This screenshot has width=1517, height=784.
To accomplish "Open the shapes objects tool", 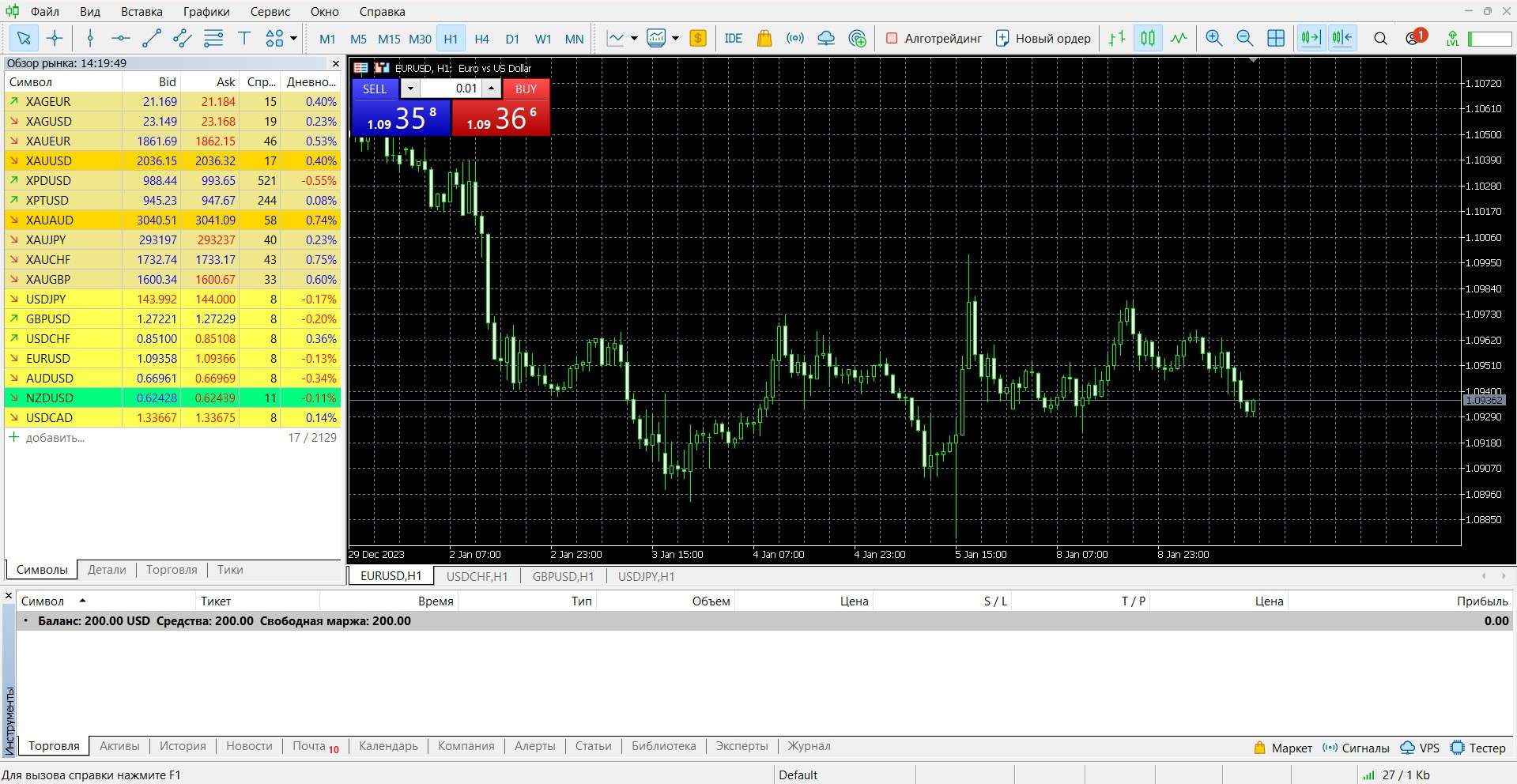I will 274,38.
